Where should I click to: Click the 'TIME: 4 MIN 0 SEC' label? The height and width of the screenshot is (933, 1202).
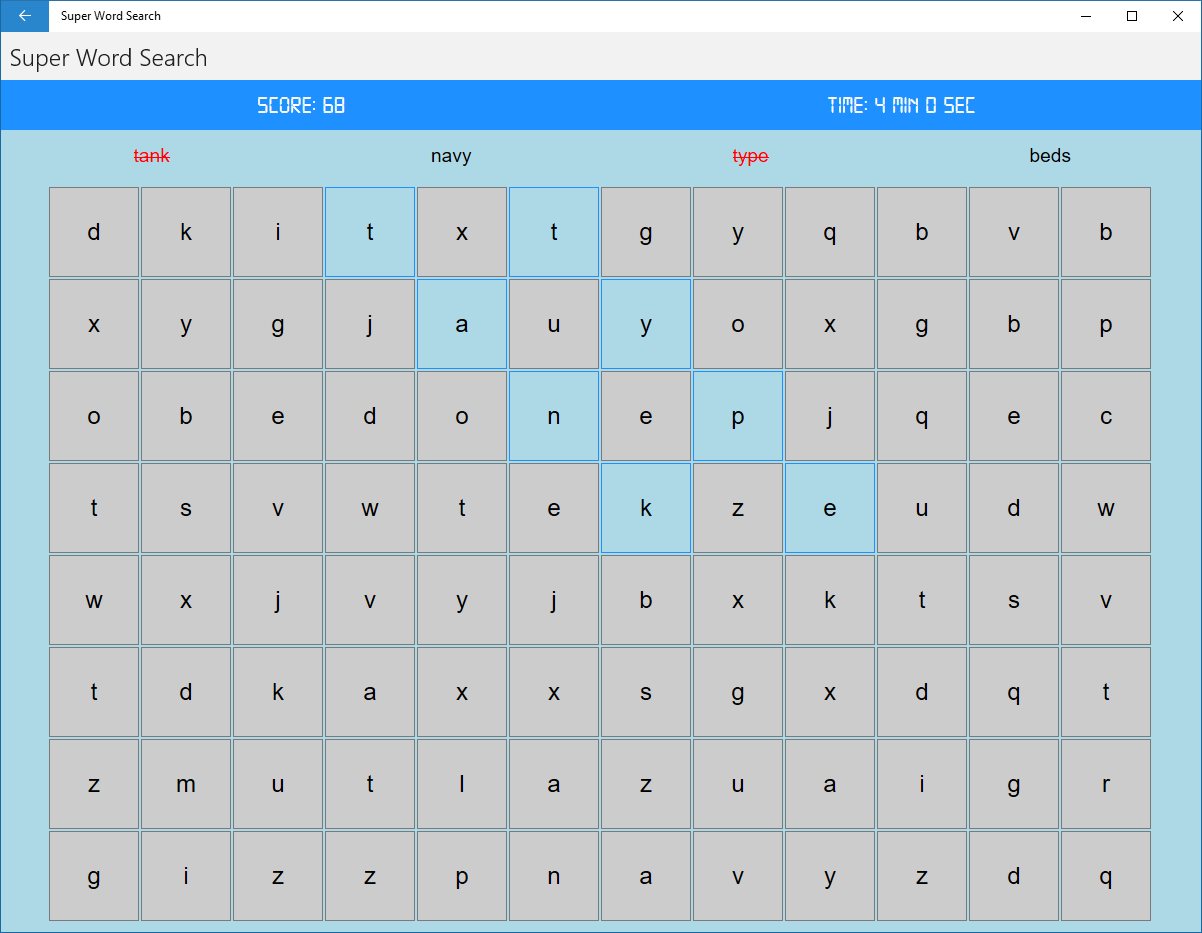(901, 105)
